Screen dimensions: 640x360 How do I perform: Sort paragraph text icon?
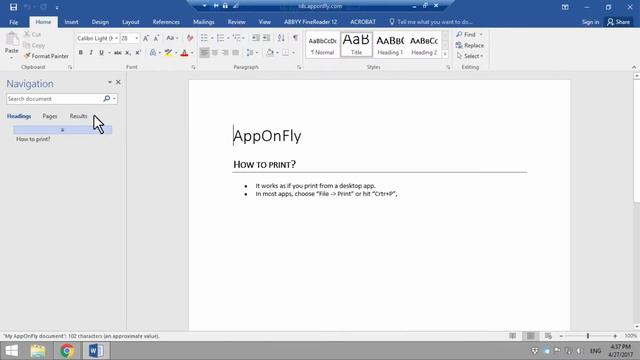(x=281, y=38)
